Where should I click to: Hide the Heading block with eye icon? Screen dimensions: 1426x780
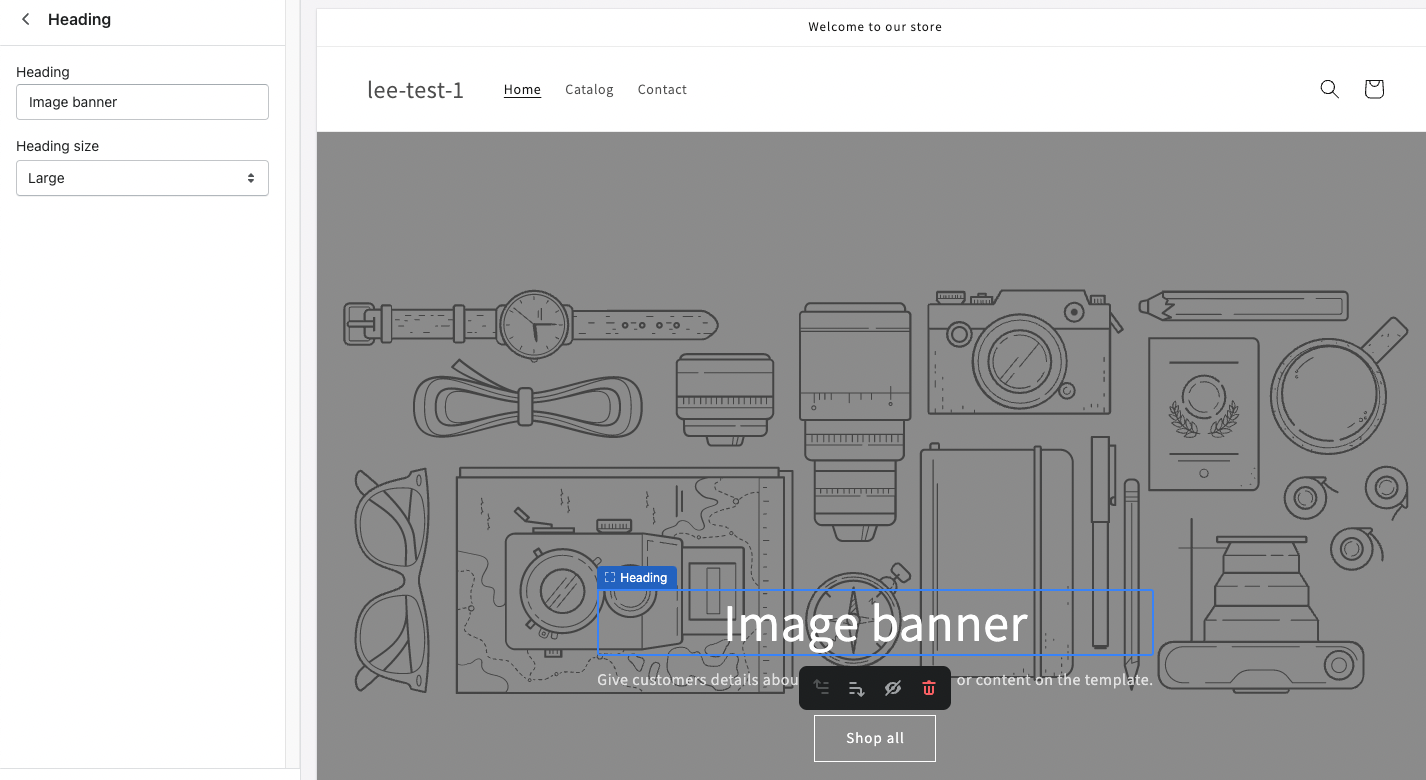point(892,688)
